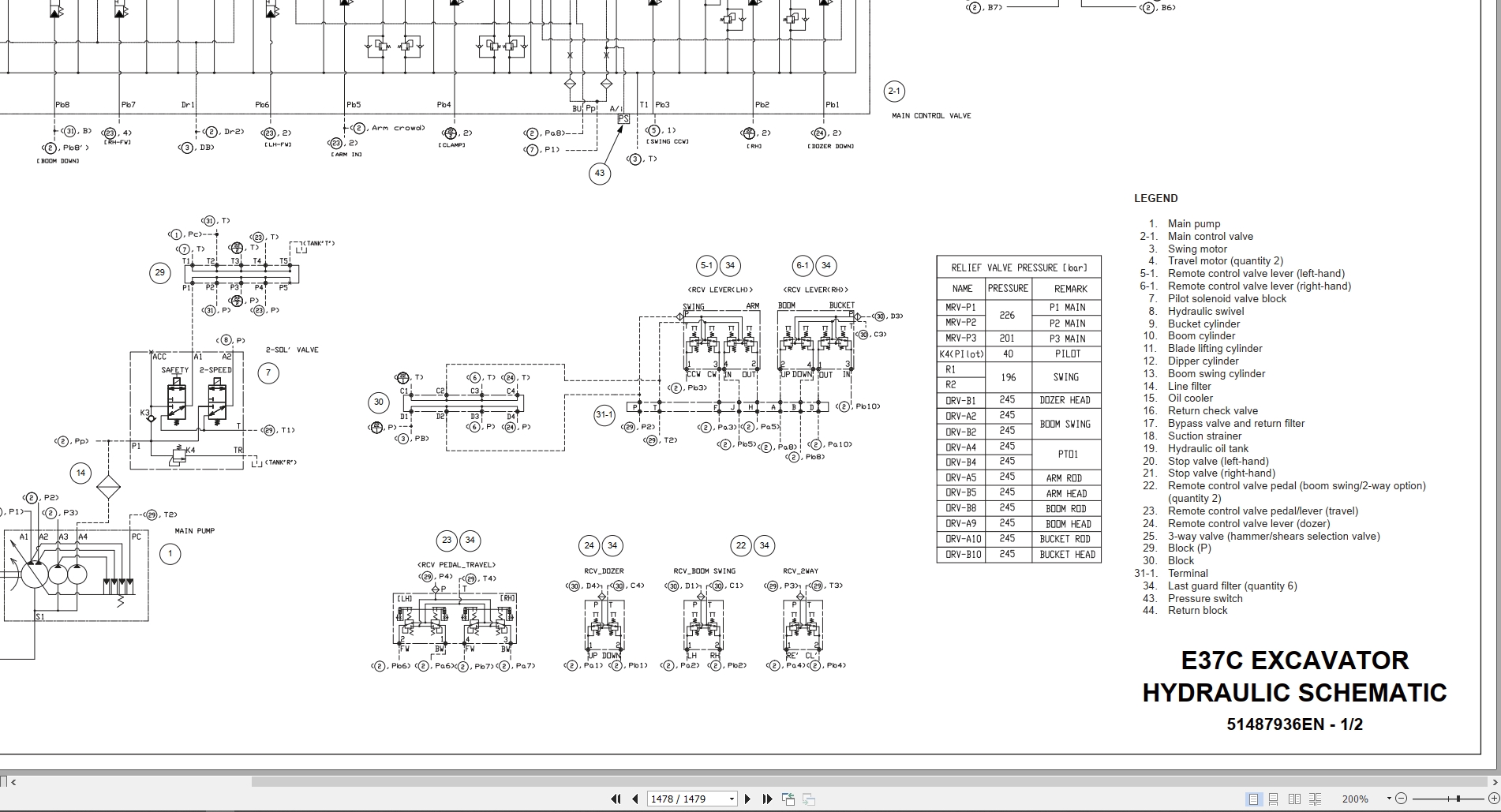
Task: Switch to single page view
Action: tap(1253, 799)
